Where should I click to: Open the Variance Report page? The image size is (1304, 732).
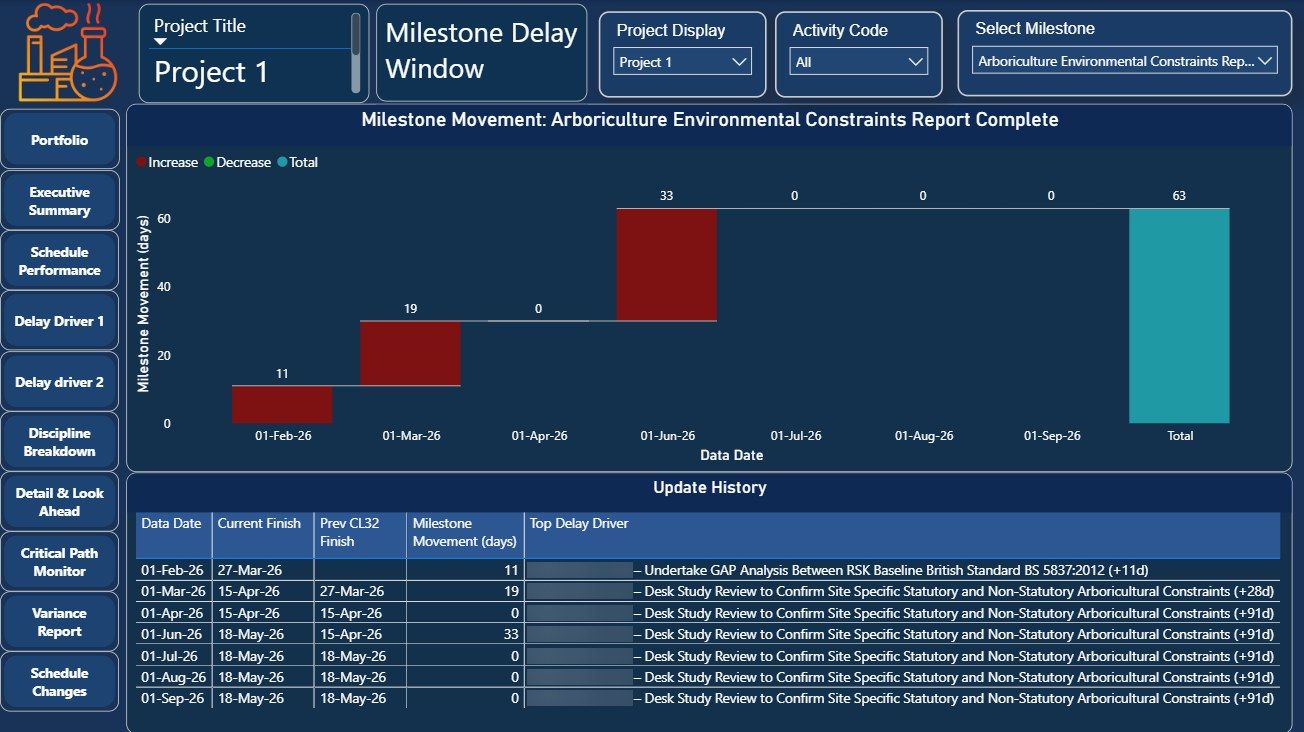[x=60, y=622]
